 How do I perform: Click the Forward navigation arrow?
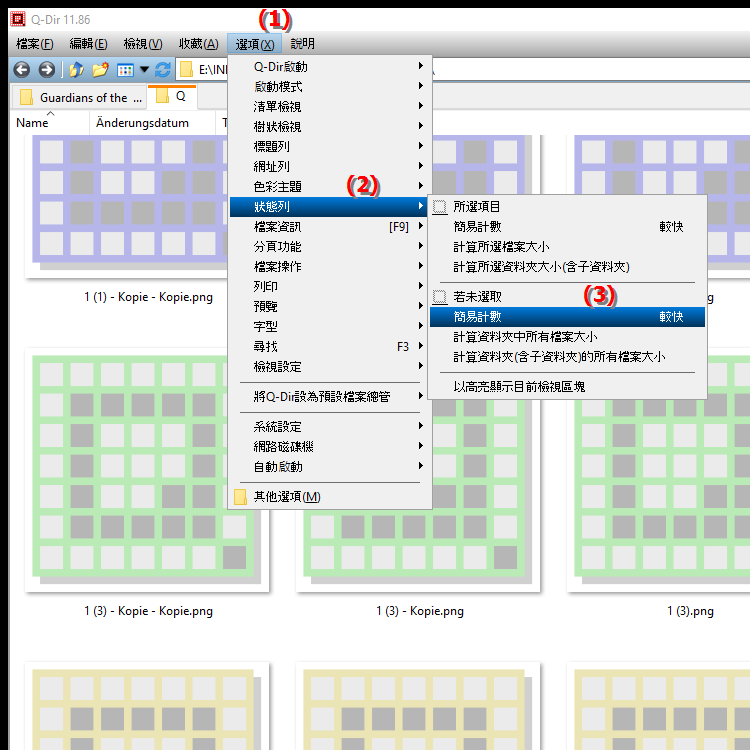[x=46, y=70]
